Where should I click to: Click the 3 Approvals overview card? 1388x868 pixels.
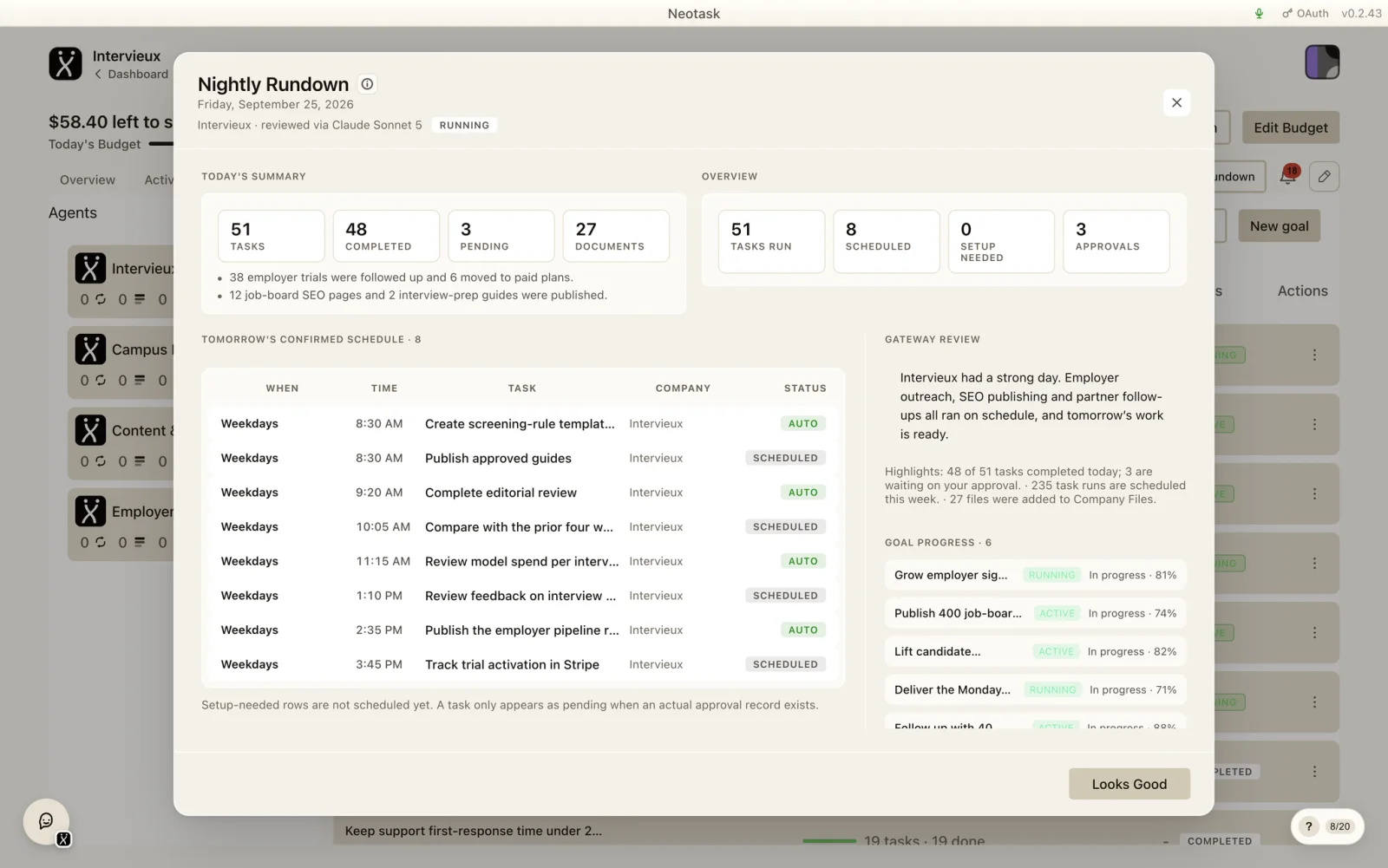[x=1116, y=241]
